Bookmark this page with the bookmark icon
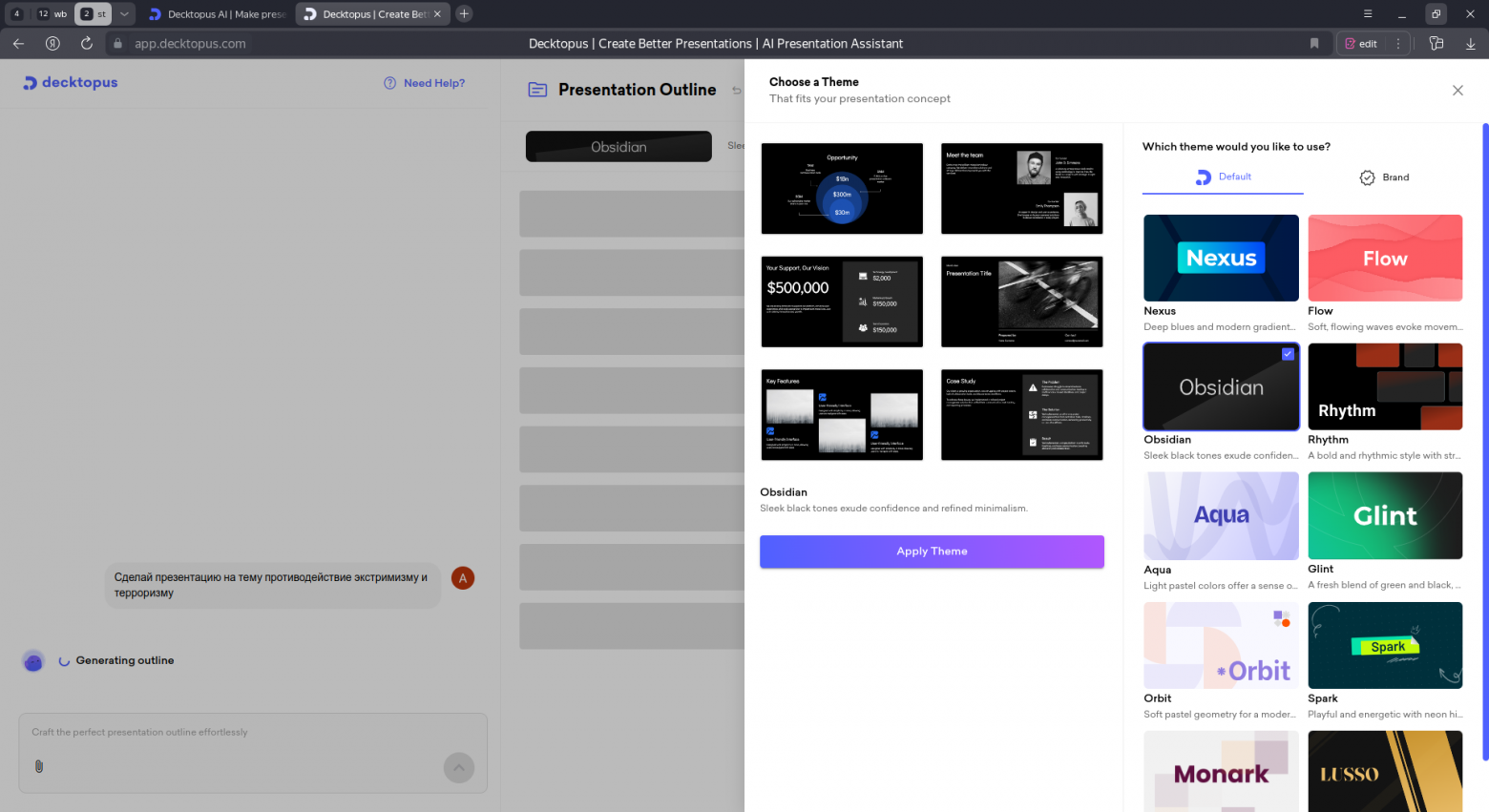The height and width of the screenshot is (812, 1489). click(1314, 43)
